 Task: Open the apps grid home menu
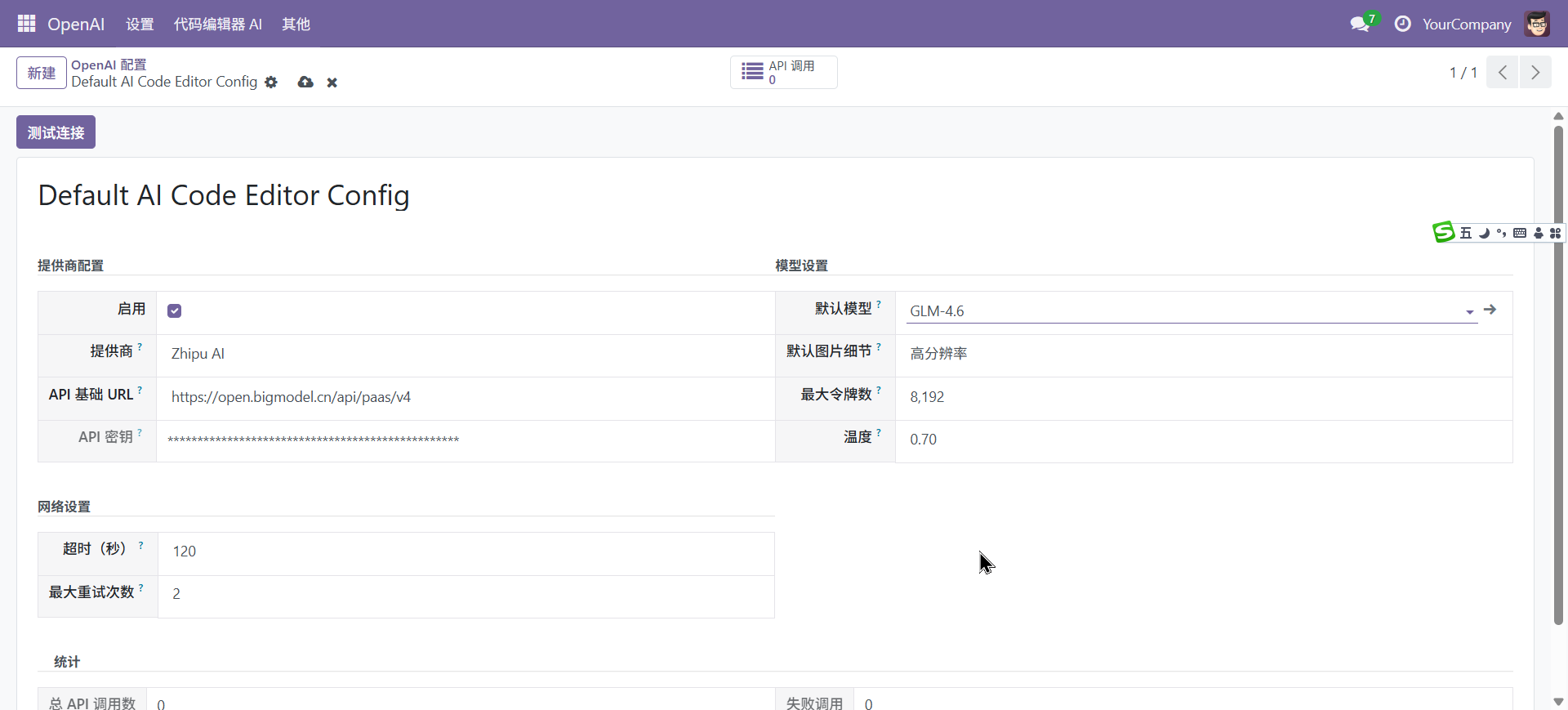point(26,24)
